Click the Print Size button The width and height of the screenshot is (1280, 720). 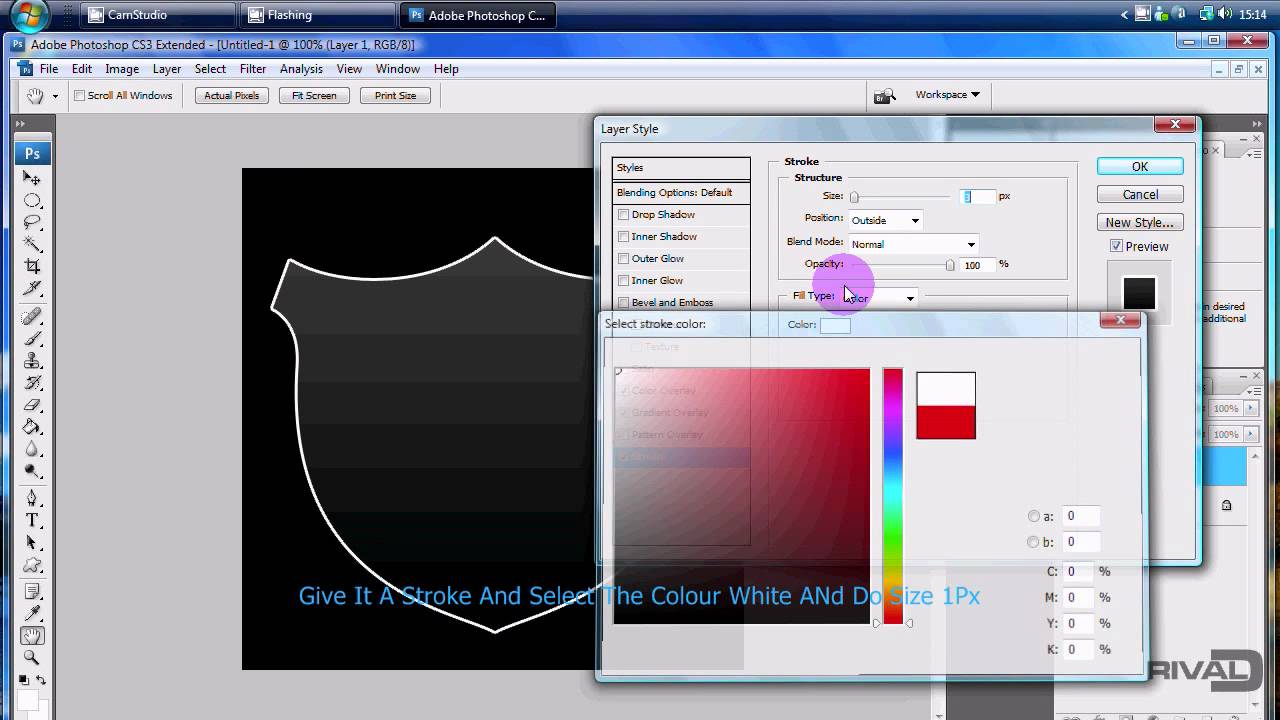point(395,96)
